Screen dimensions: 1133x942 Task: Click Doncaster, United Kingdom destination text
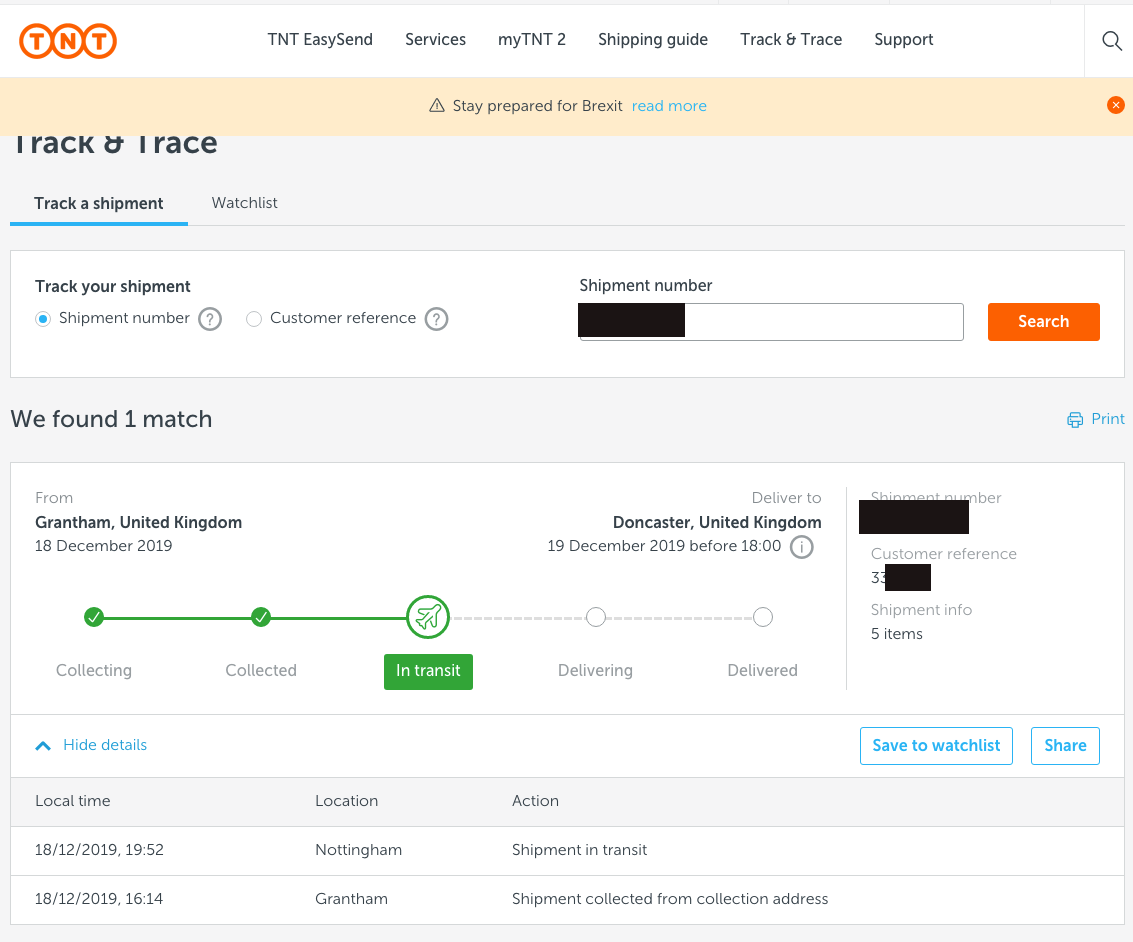(x=717, y=523)
